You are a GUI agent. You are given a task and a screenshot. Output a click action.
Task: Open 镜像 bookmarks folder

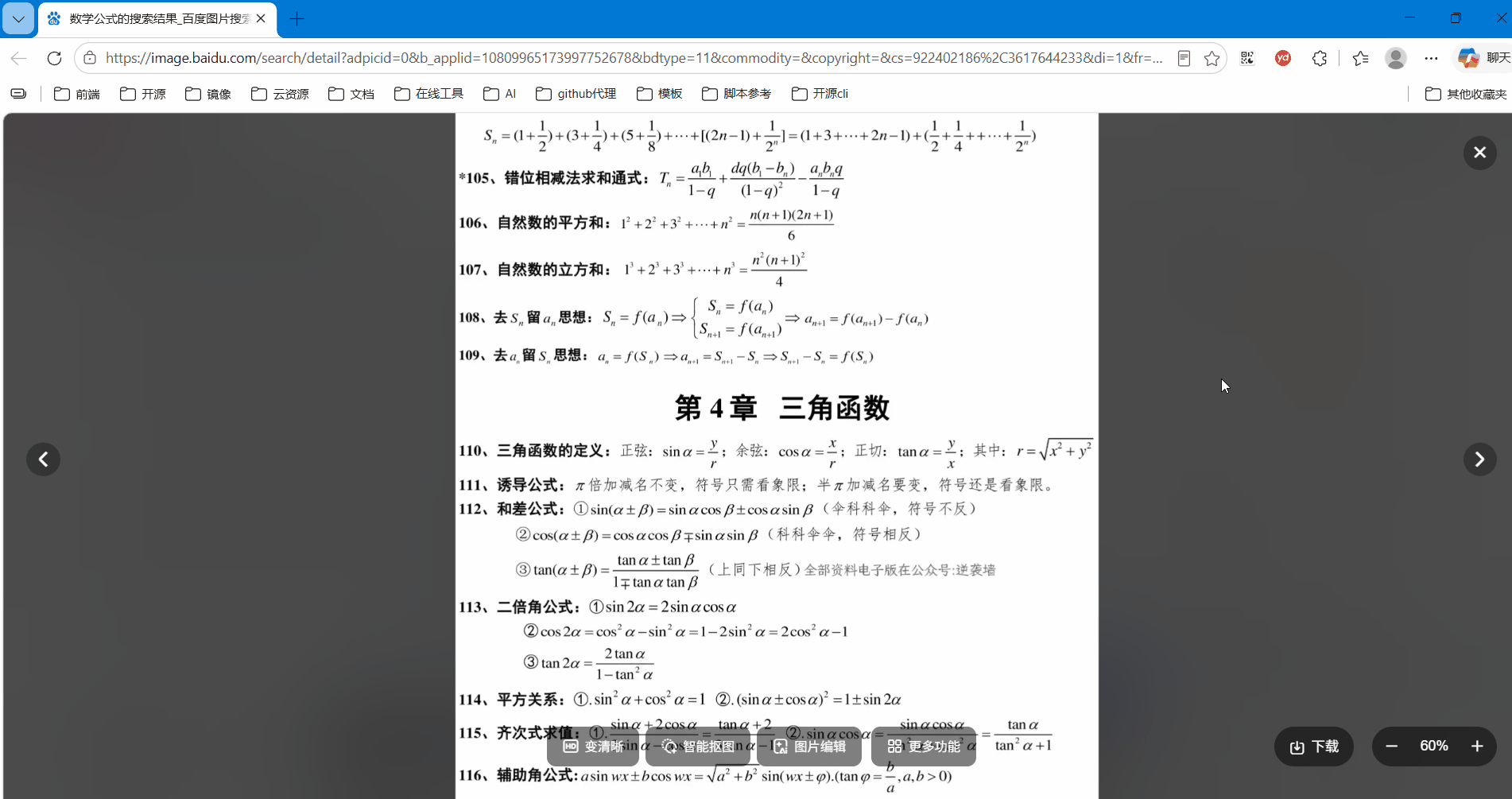coord(208,94)
